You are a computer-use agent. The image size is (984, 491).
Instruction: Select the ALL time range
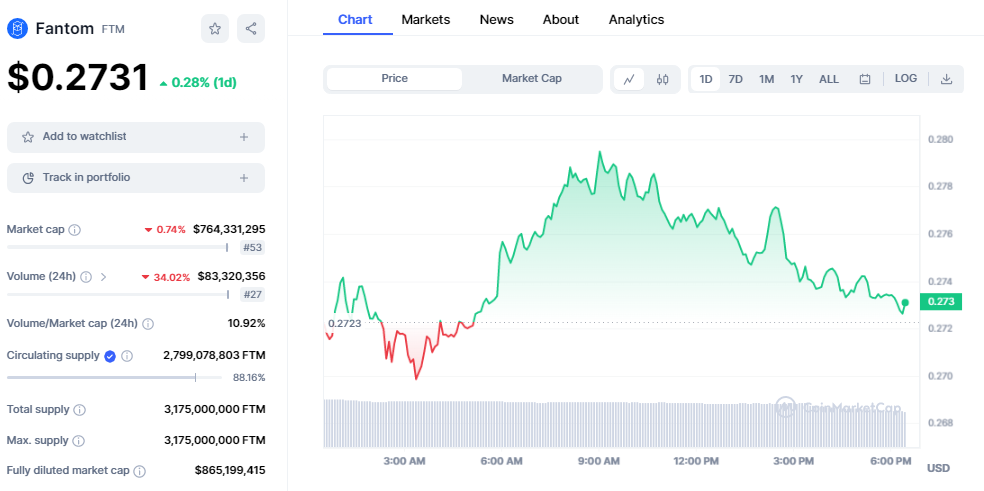tap(828, 79)
